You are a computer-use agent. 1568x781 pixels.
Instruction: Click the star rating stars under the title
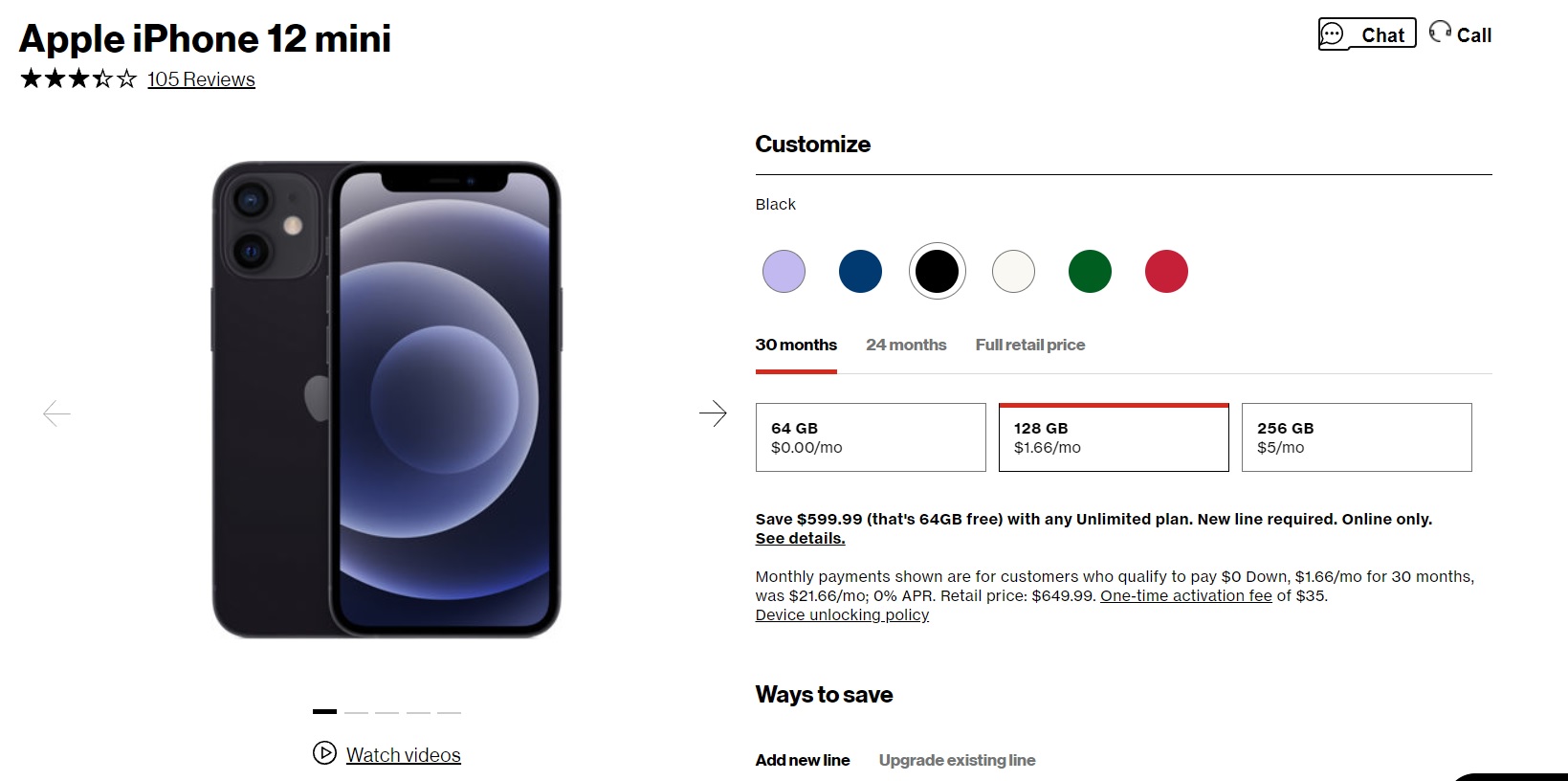point(77,80)
